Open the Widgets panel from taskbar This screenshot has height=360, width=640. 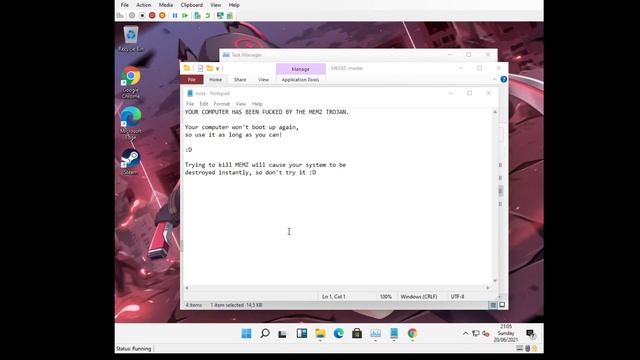(302, 333)
